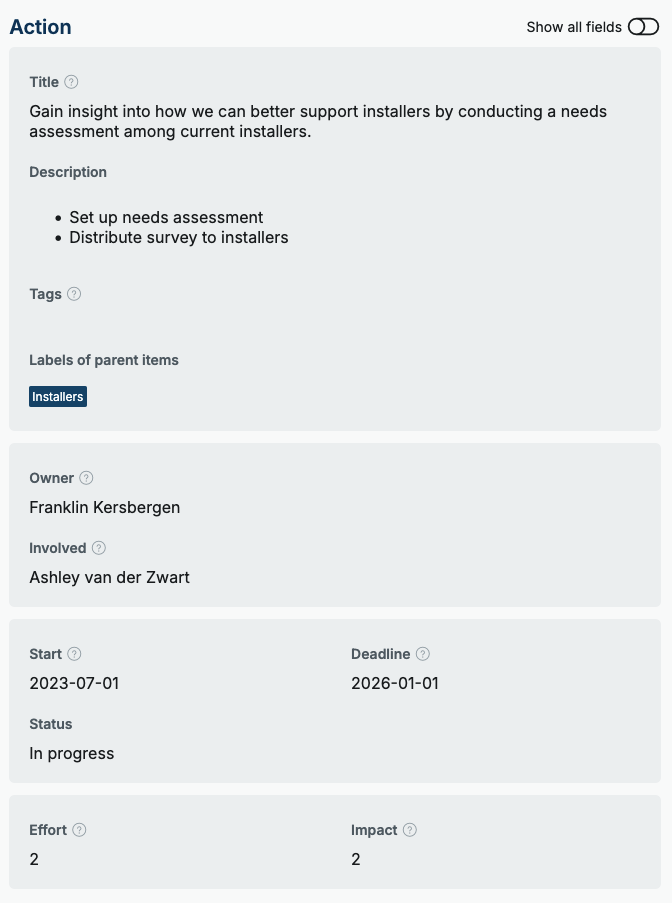
Task: Click the Tags help question-mark icon
Action: [74, 294]
